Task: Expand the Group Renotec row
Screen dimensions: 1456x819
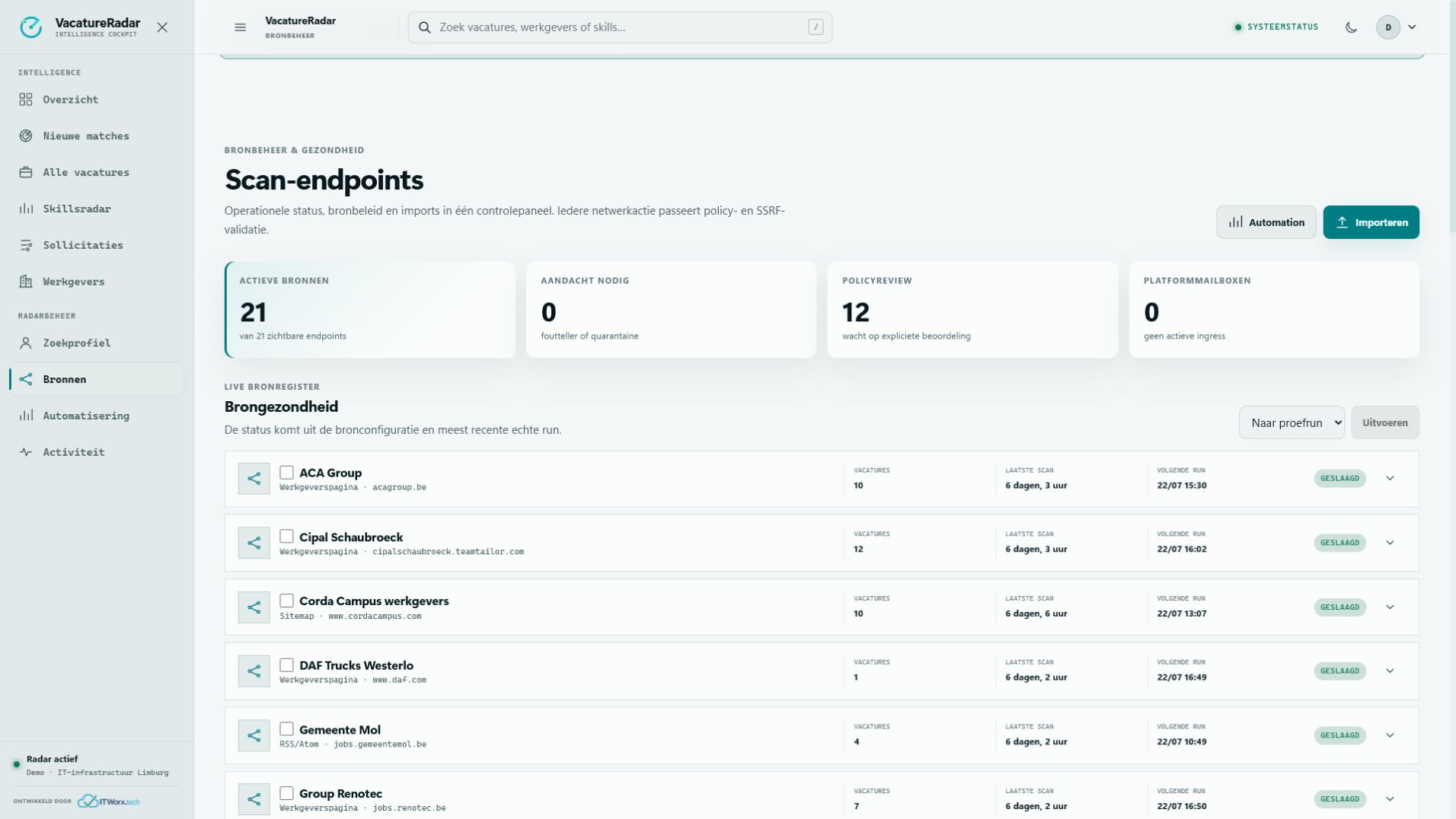Action: point(1390,799)
